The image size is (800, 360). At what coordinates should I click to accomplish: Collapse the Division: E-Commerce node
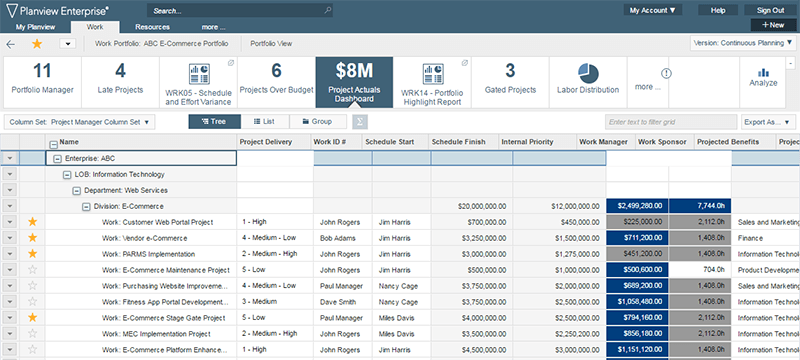(86, 207)
